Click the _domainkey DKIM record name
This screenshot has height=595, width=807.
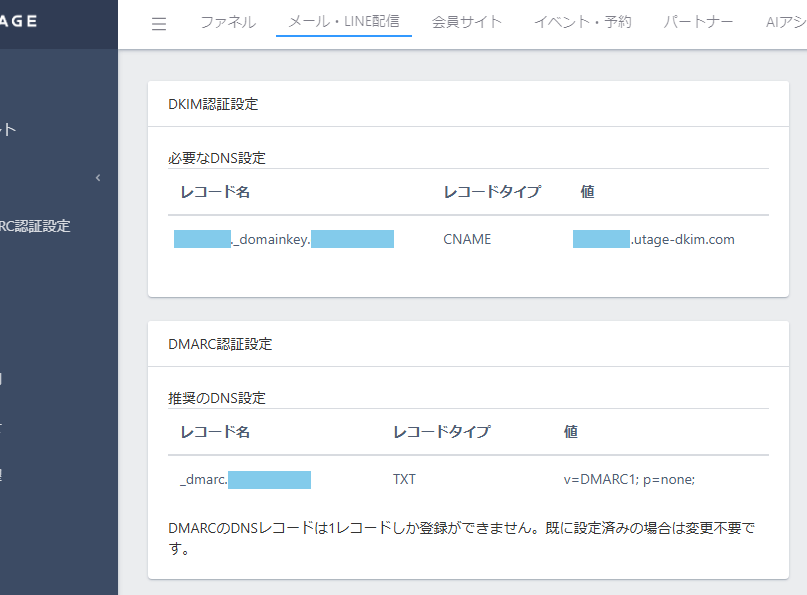click(x=283, y=239)
